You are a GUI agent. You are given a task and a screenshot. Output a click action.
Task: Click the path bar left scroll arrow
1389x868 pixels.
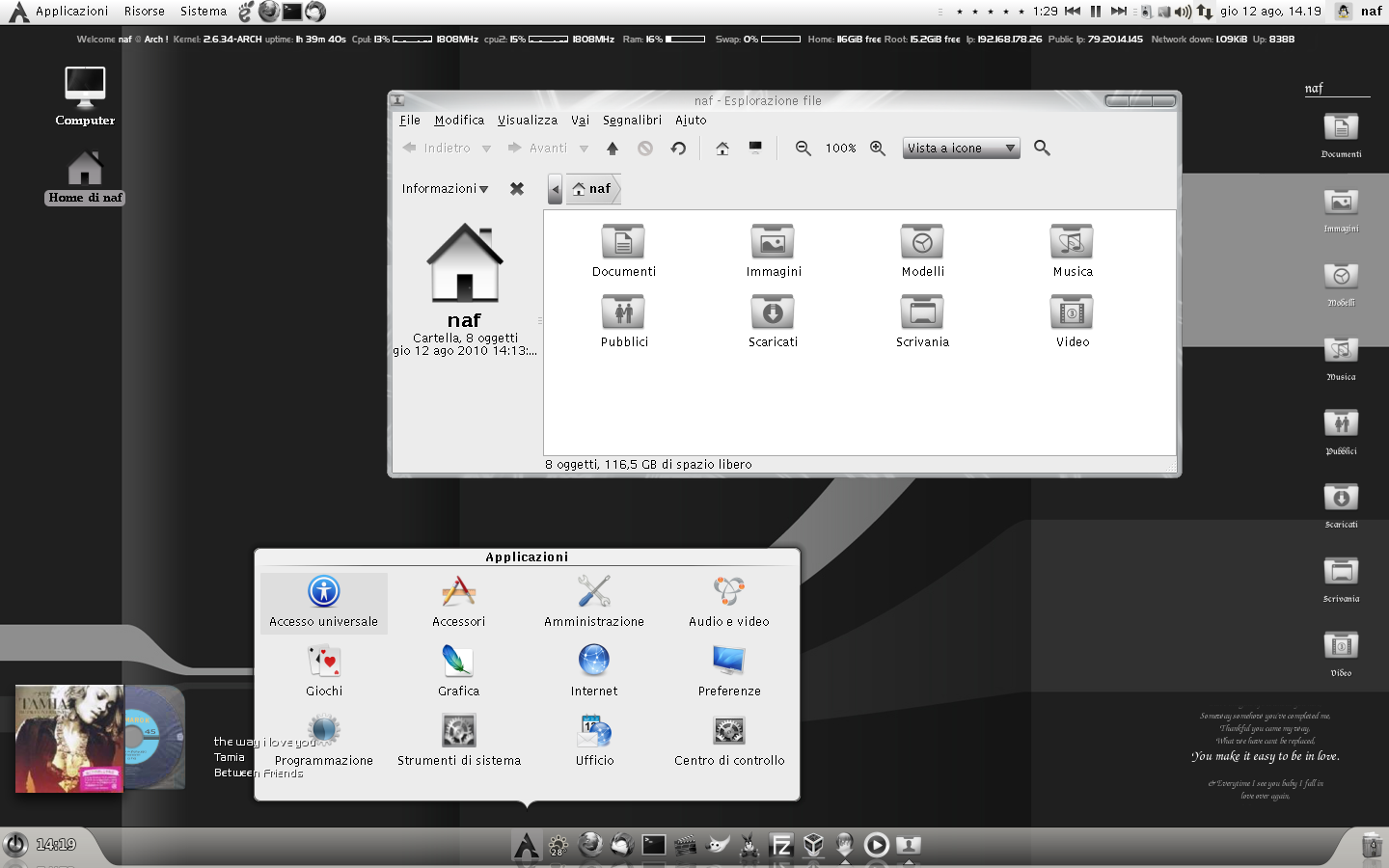coord(555,189)
